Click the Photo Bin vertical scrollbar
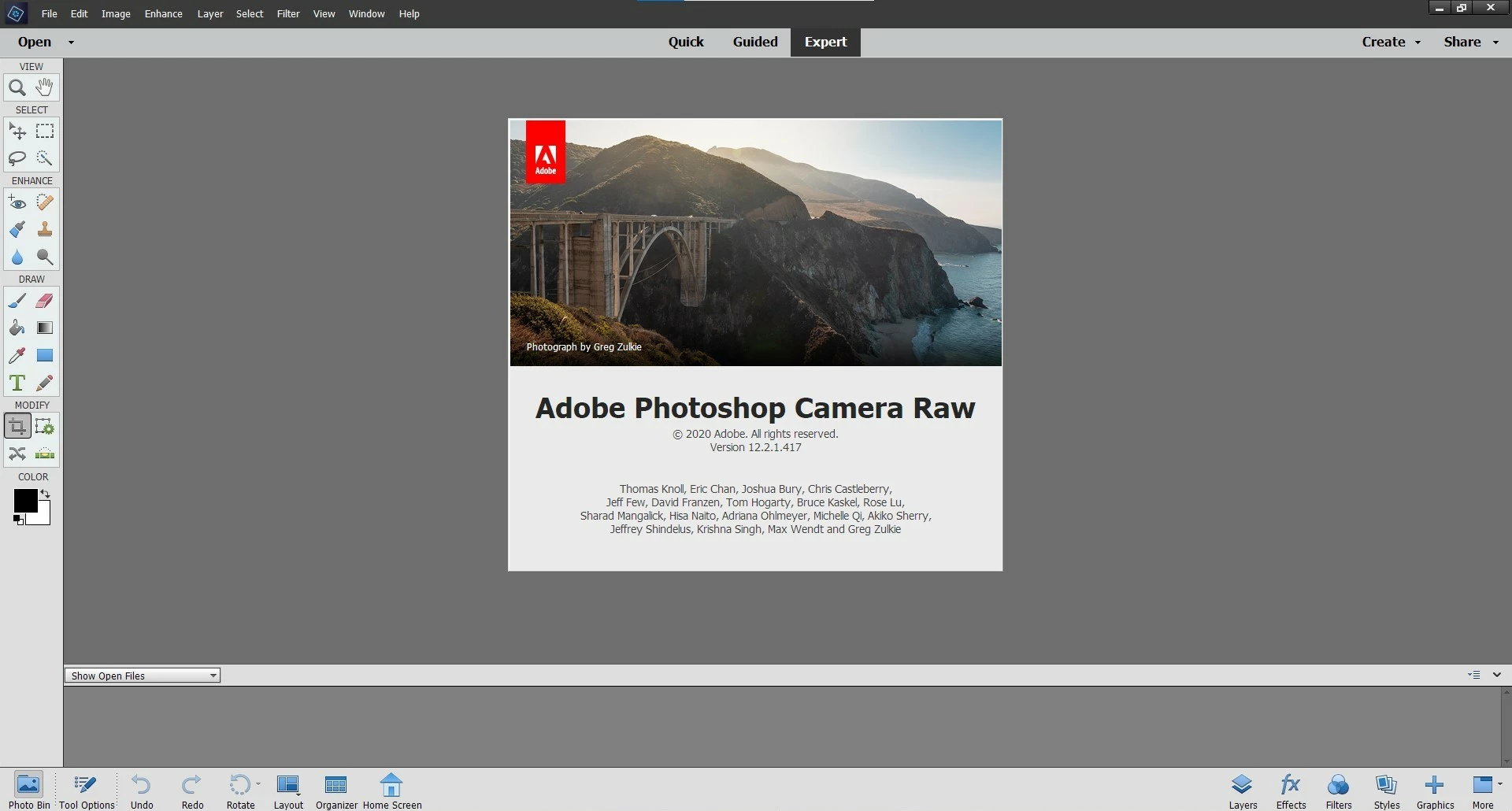Screen dimensions: 1512x811 point(1506,727)
